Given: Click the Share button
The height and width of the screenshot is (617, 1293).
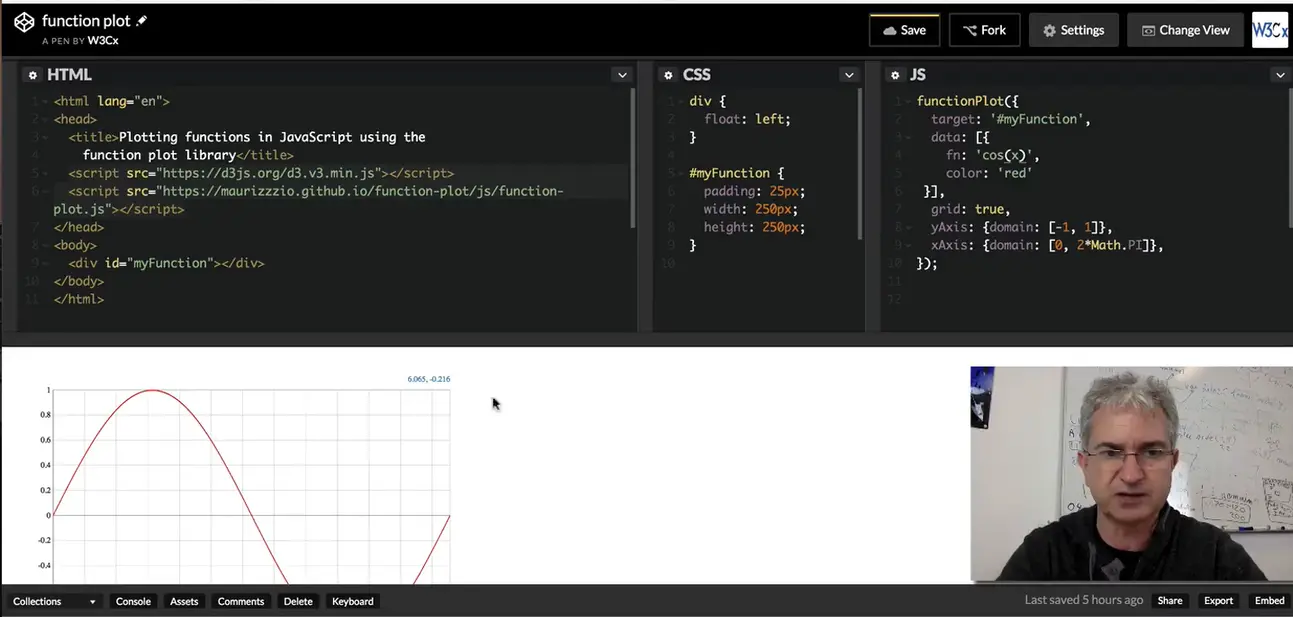Looking at the screenshot, I should click(1170, 601).
